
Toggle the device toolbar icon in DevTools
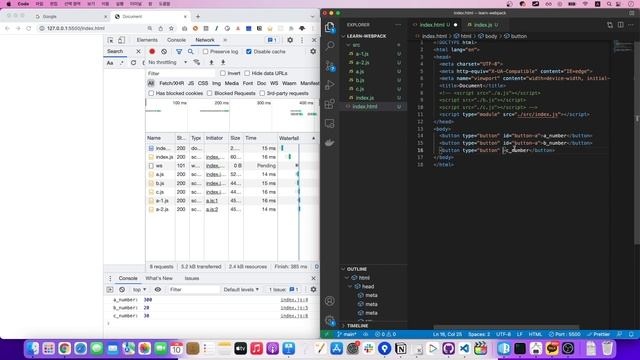coord(121,40)
